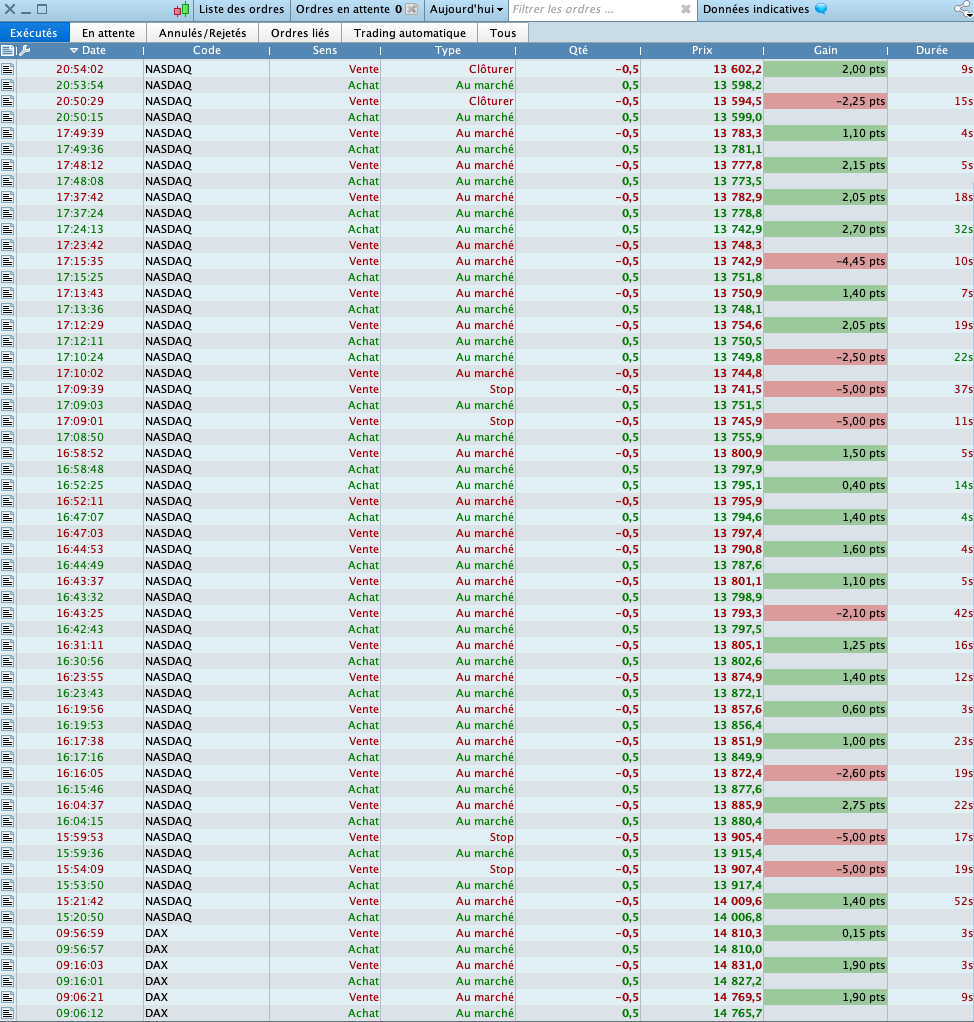
Task: Open detail icon for the 20:54:02 order
Action: coord(7,69)
